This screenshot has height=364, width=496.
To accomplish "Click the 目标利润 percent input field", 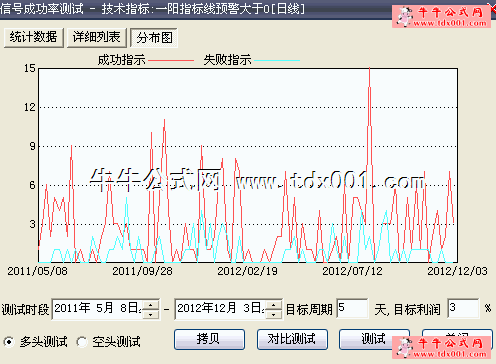I will pyautogui.click(x=463, y=308).
